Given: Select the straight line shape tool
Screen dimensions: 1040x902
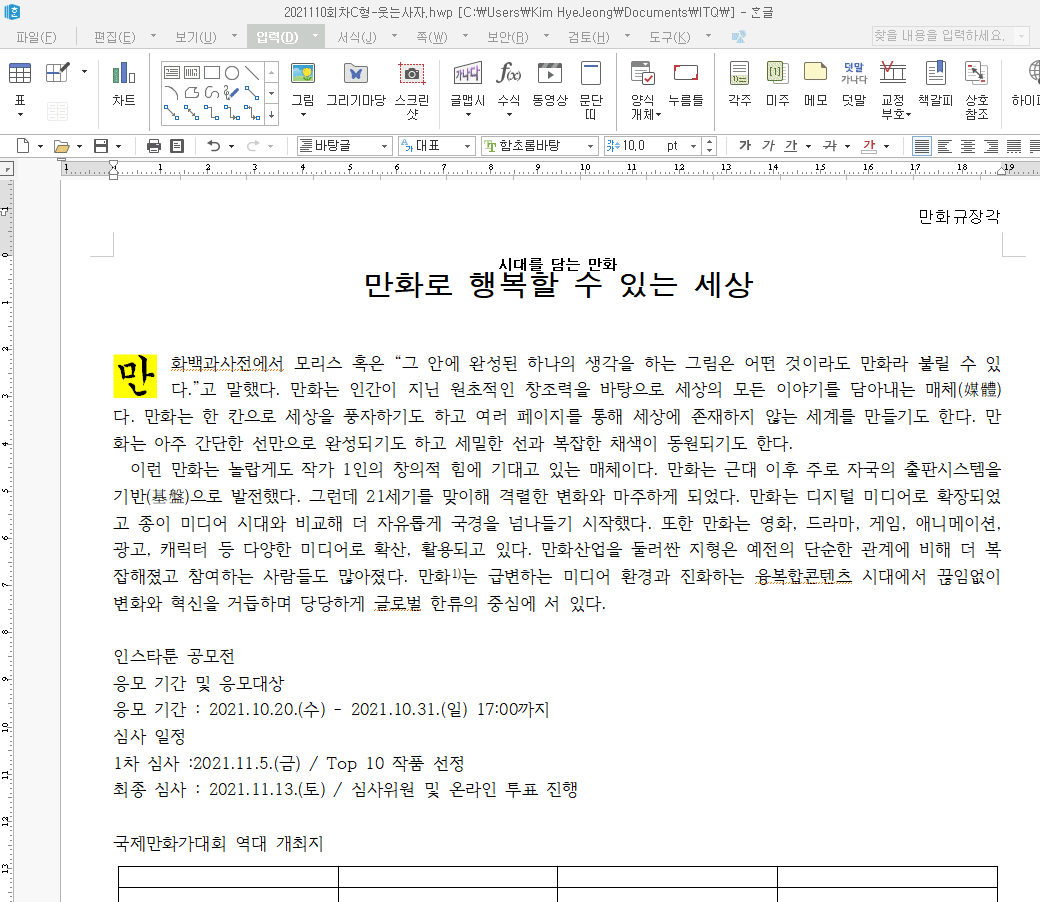Looking at the screenshot, I should coord(252,72).
